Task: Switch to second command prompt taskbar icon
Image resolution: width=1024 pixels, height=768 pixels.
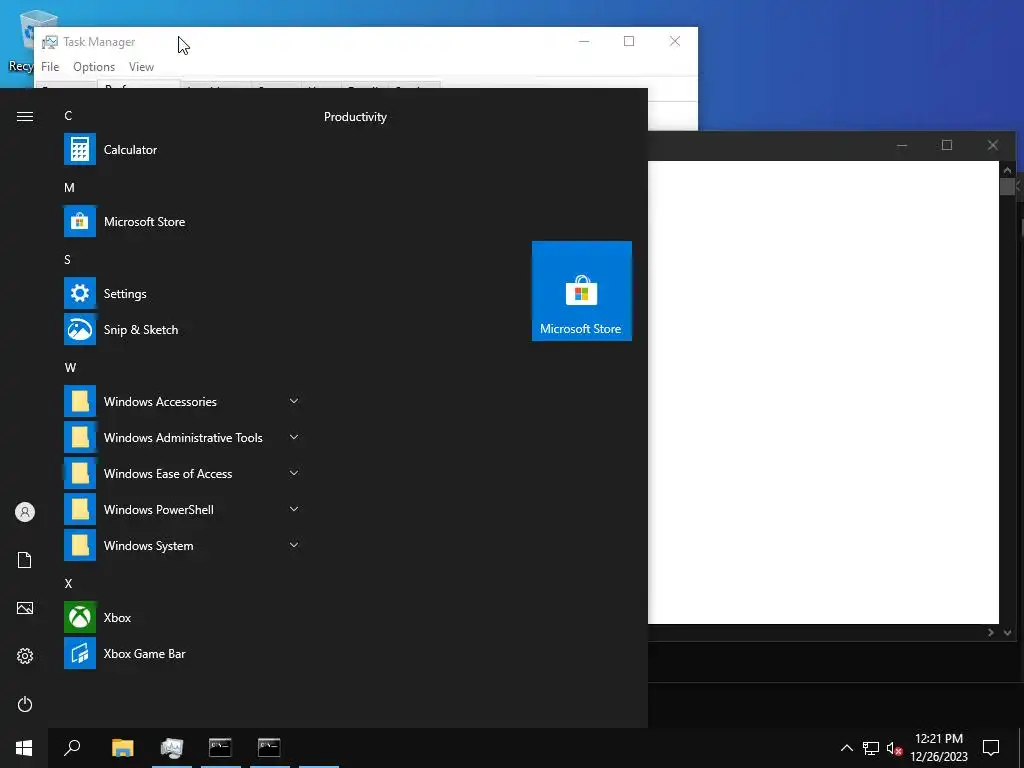Action: (269, 748)
